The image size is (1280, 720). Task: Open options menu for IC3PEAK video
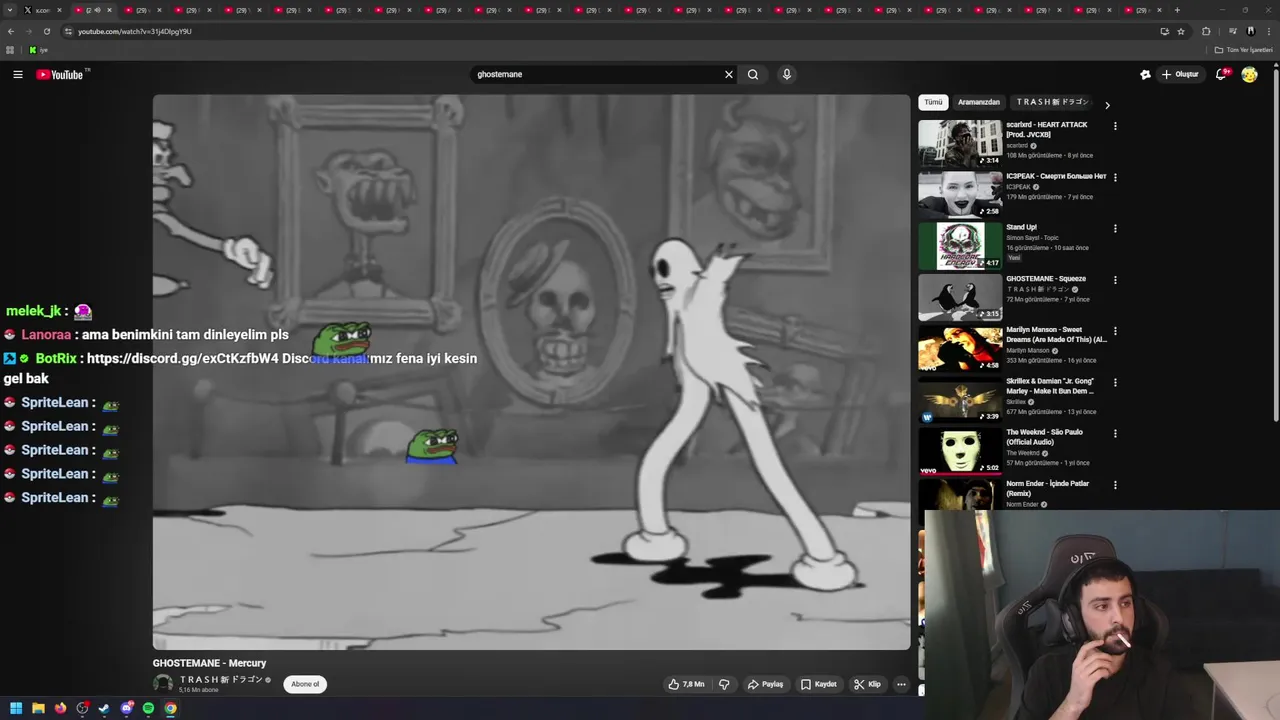pyautogui.click(x=1115, y=177)
